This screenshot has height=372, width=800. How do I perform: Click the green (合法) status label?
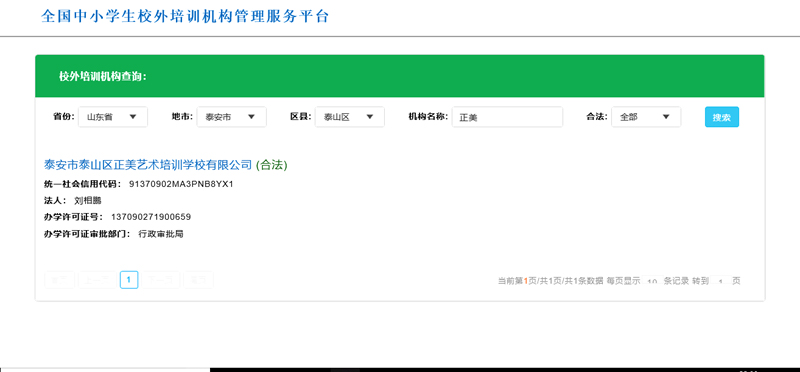coord(271,165)
